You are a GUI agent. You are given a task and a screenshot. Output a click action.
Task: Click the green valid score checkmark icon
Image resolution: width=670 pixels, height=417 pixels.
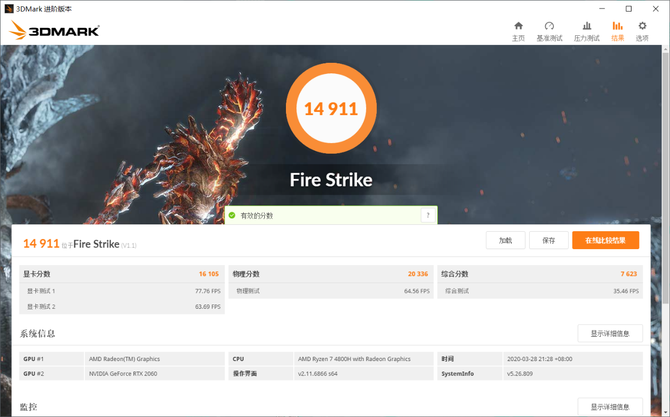231,215
